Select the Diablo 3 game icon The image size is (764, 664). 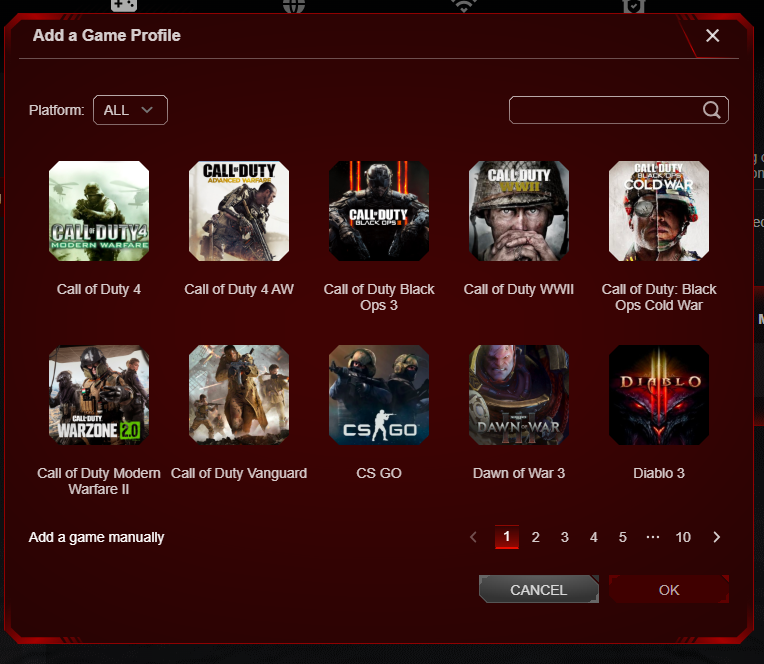click(x=659, y=395)
